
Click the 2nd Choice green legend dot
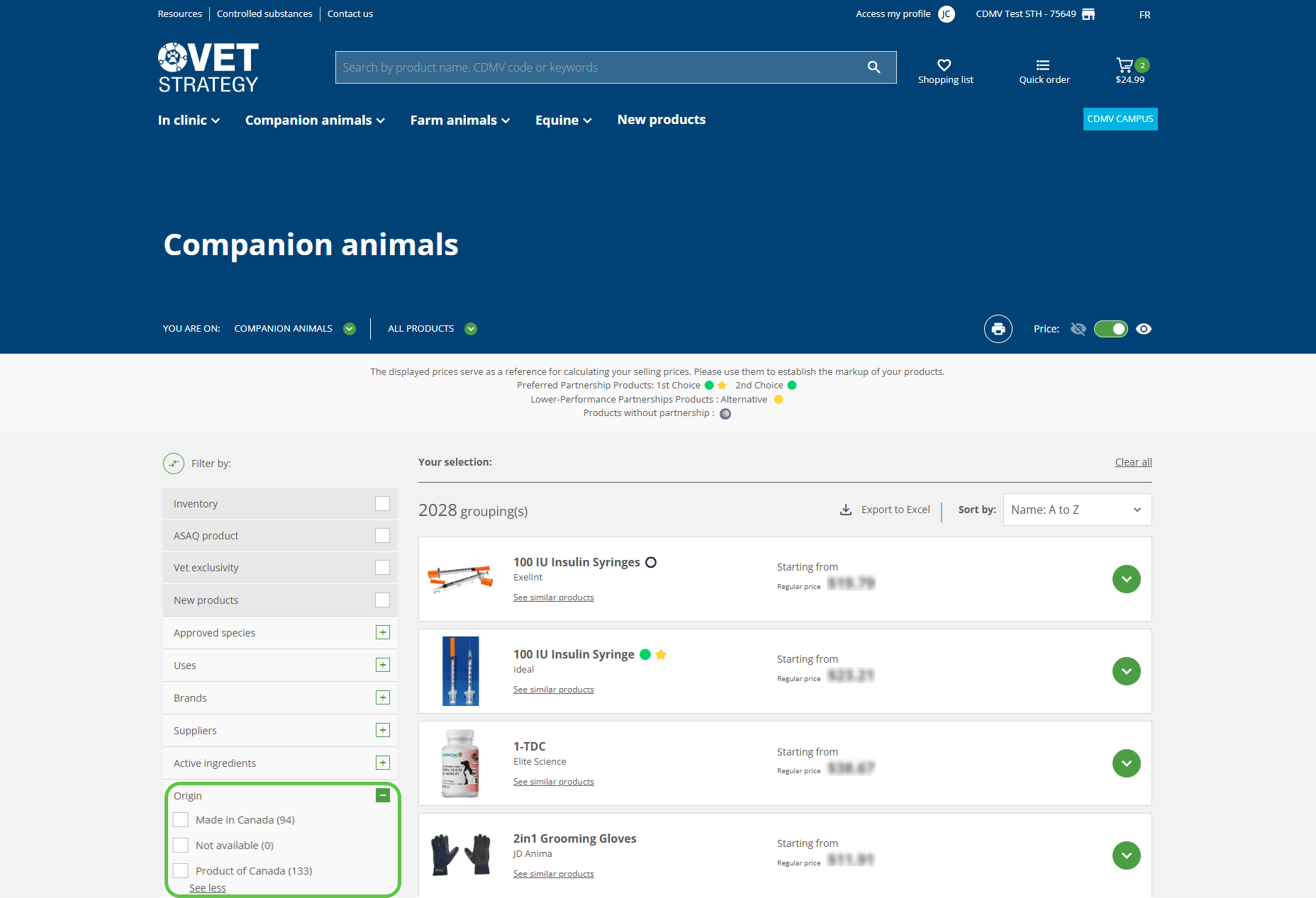click(792, 386)
